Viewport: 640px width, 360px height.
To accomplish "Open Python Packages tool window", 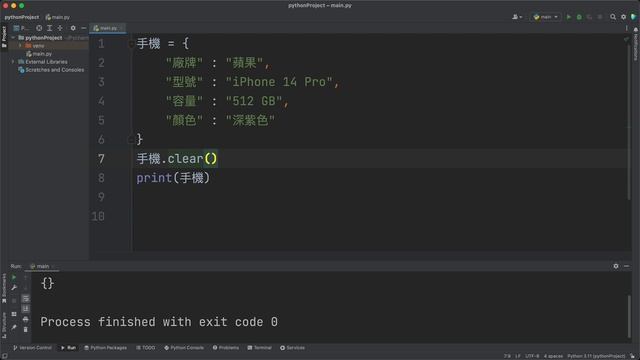I will click(105, 348).
